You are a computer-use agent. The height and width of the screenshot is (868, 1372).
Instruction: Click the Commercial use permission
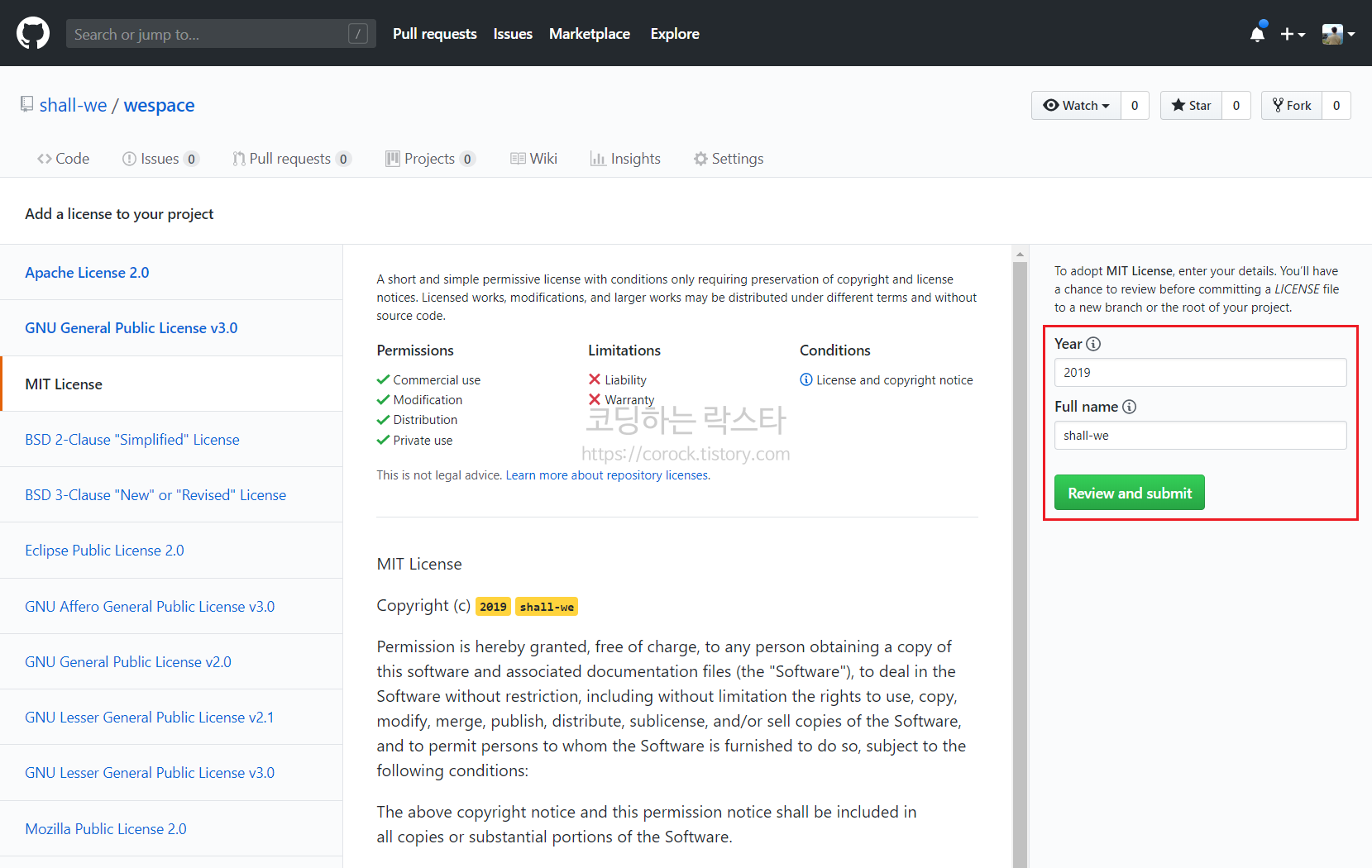point(428,379)
